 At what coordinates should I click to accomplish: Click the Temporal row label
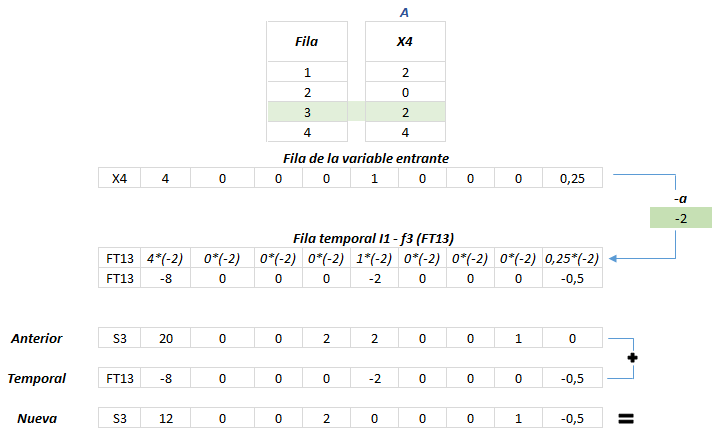click(x=37, y=378)
